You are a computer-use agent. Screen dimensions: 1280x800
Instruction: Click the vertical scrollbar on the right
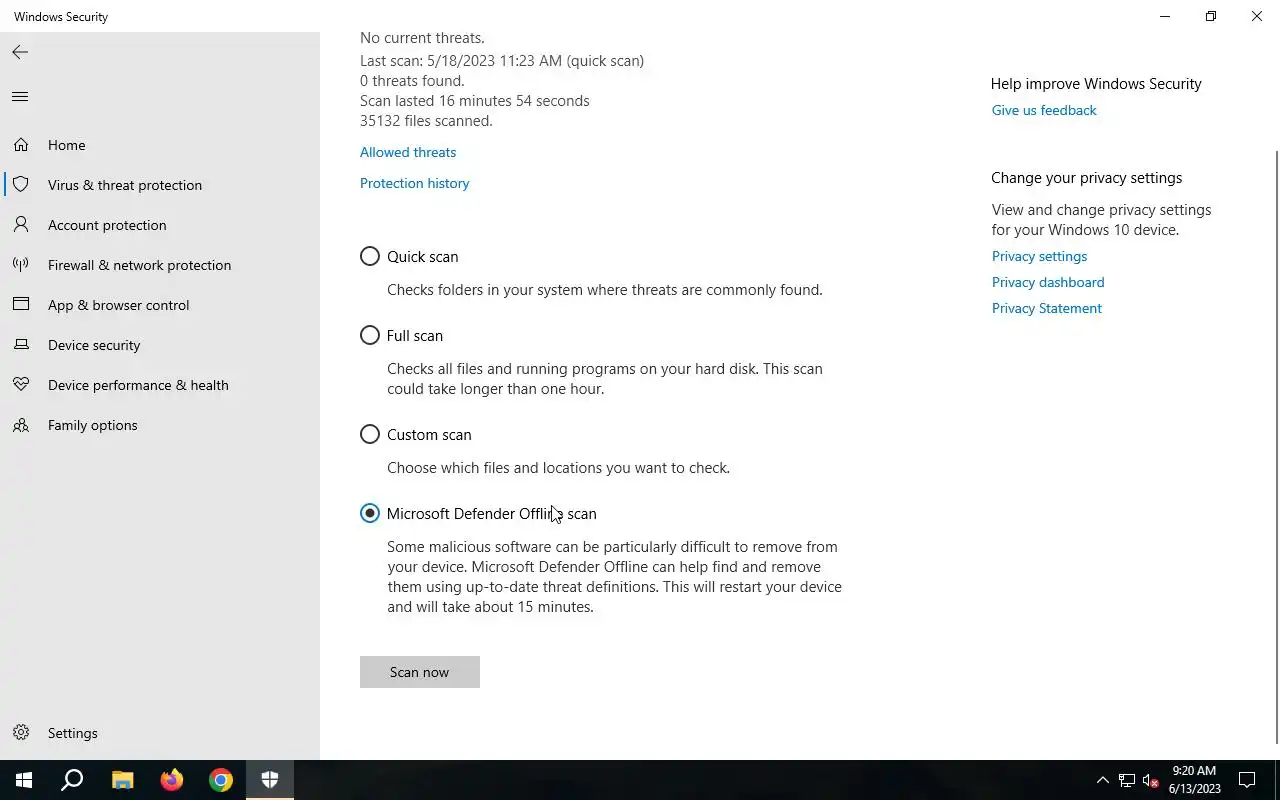(x=1276, y=447)
